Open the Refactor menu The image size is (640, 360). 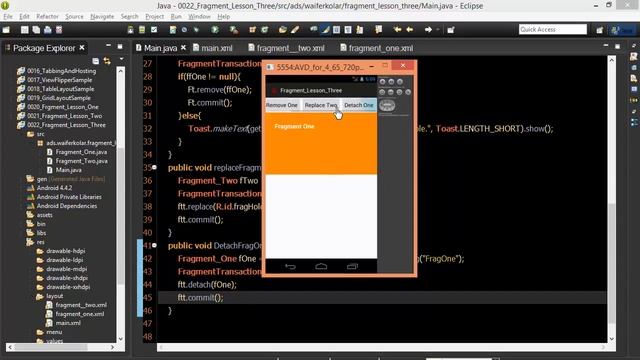tap(47, 16)
